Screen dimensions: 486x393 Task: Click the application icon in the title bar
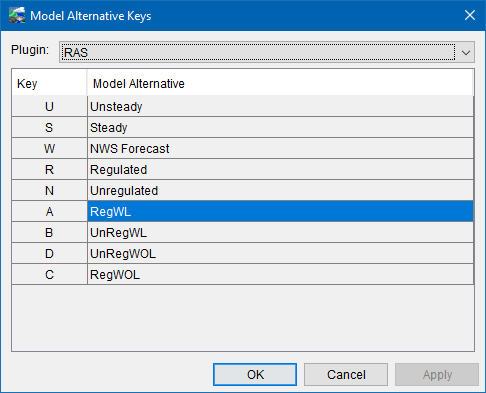(x=17, y=15)
